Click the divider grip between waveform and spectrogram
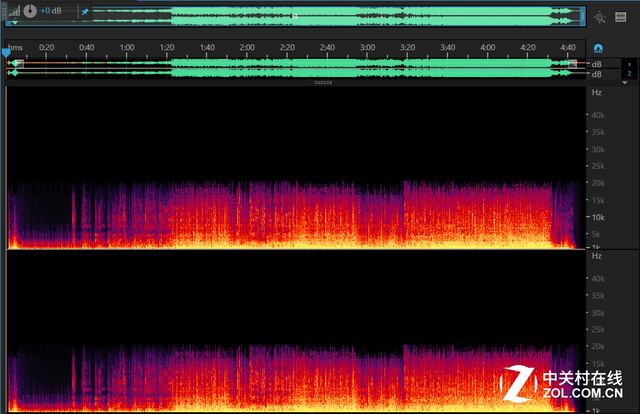The height and width of the screenshot is (414, 640). [322, 83]
